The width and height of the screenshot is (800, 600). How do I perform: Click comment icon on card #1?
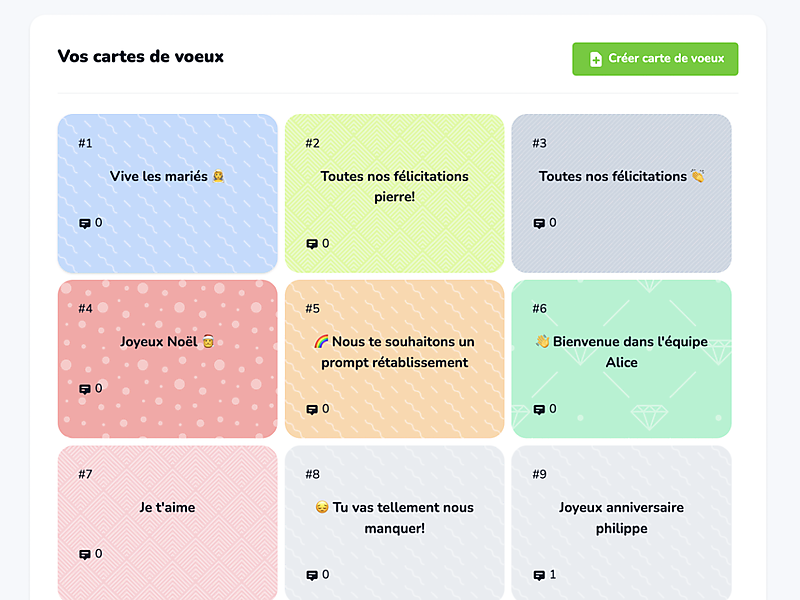pyautogui.click(x=85, y=223)
